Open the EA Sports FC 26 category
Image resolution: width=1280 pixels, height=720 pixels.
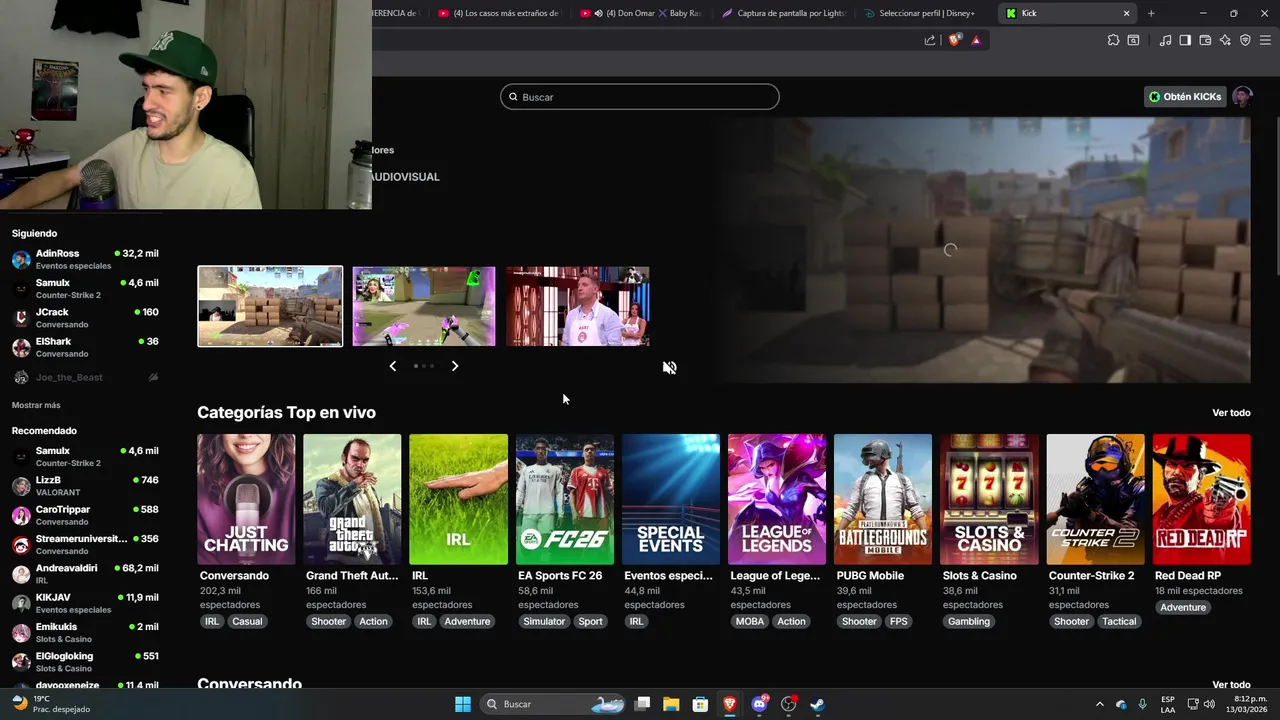pos(564,499)
